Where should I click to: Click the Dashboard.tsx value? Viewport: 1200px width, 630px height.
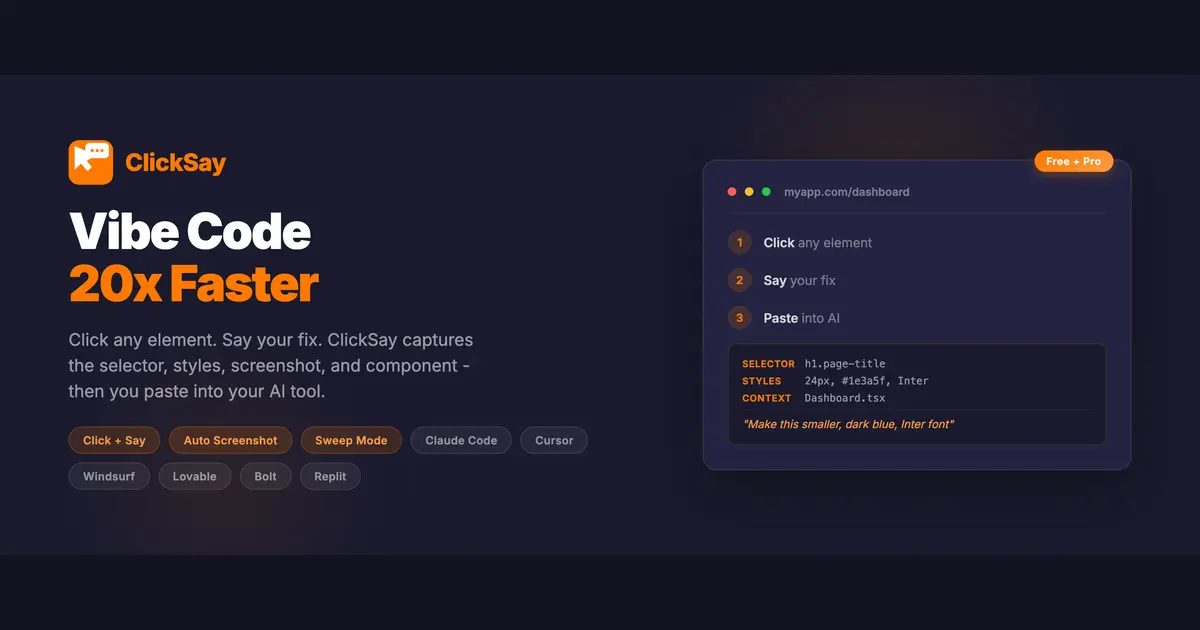click(x=845, y=398)
